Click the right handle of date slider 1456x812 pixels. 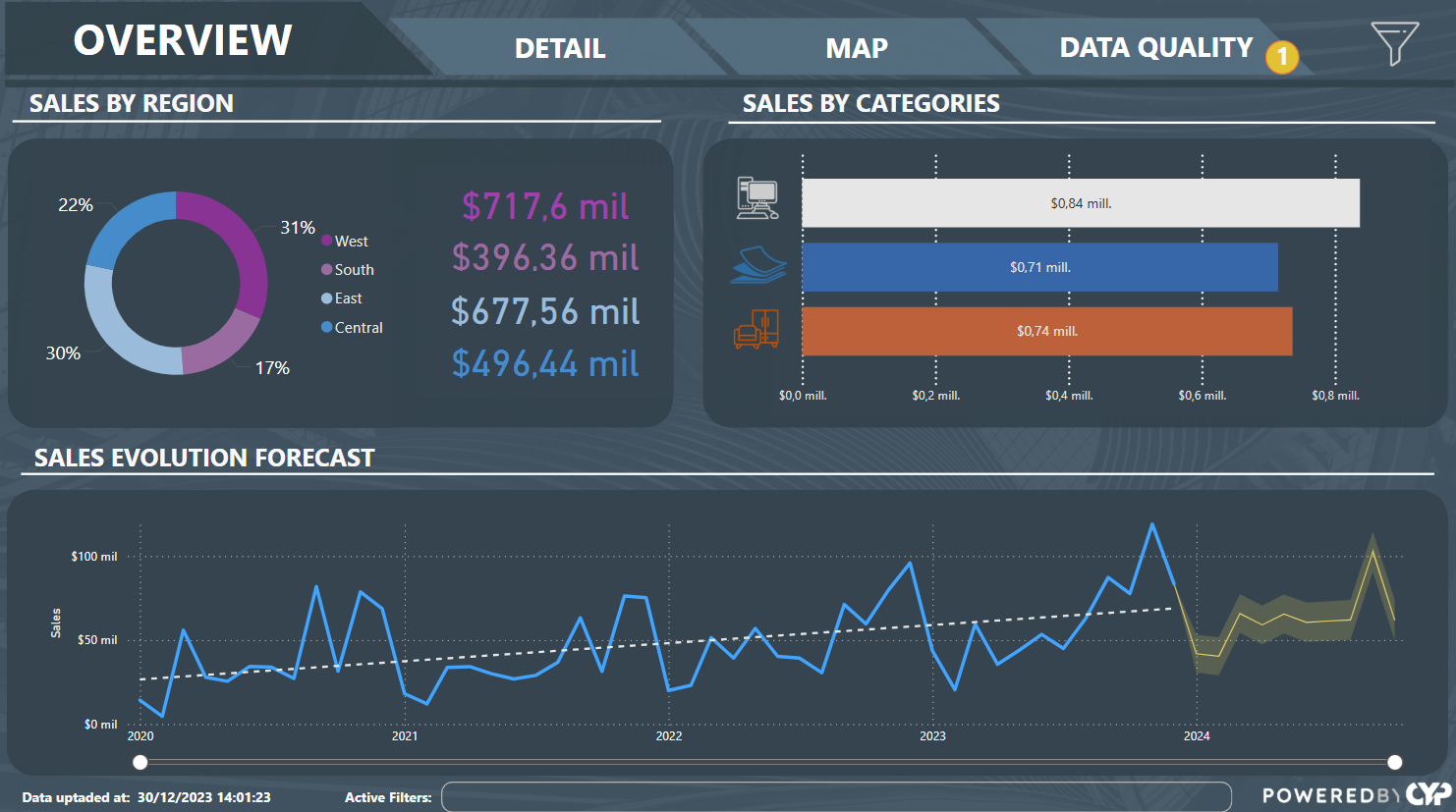coord(1394,762)
